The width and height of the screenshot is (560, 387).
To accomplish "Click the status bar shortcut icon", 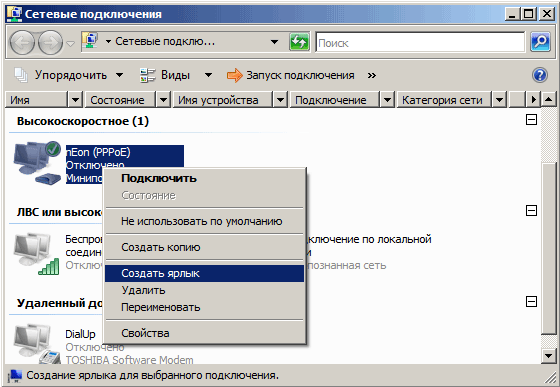I will pyautogui.click(x=15, y=376).
